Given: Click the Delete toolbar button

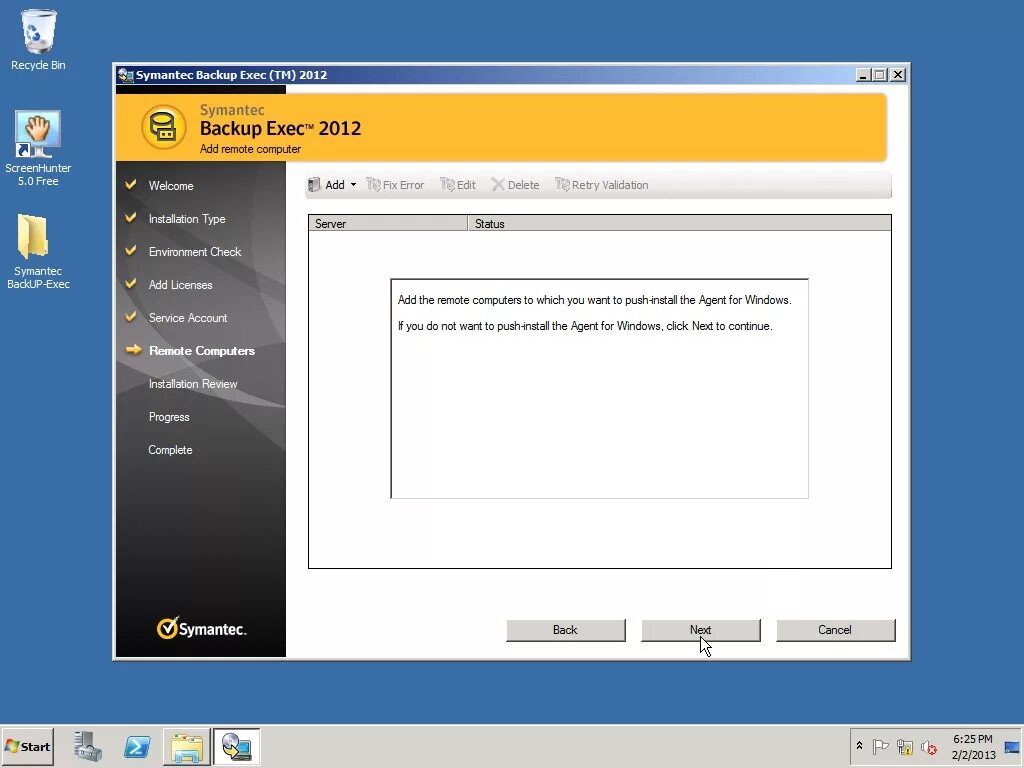Looking at the screenshot, I should coord(515,185).
